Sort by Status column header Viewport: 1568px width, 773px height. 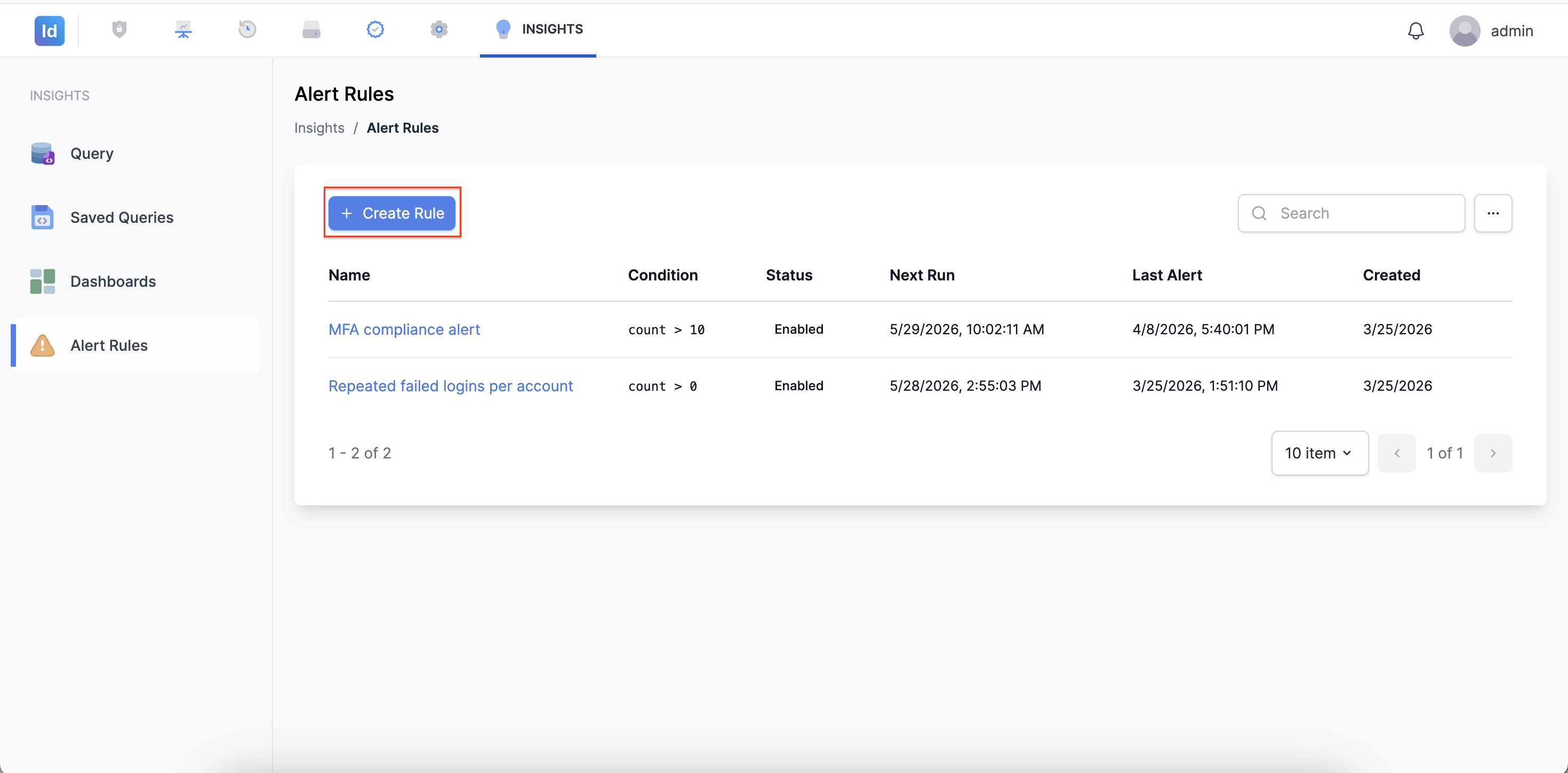(x=789, y=275)
